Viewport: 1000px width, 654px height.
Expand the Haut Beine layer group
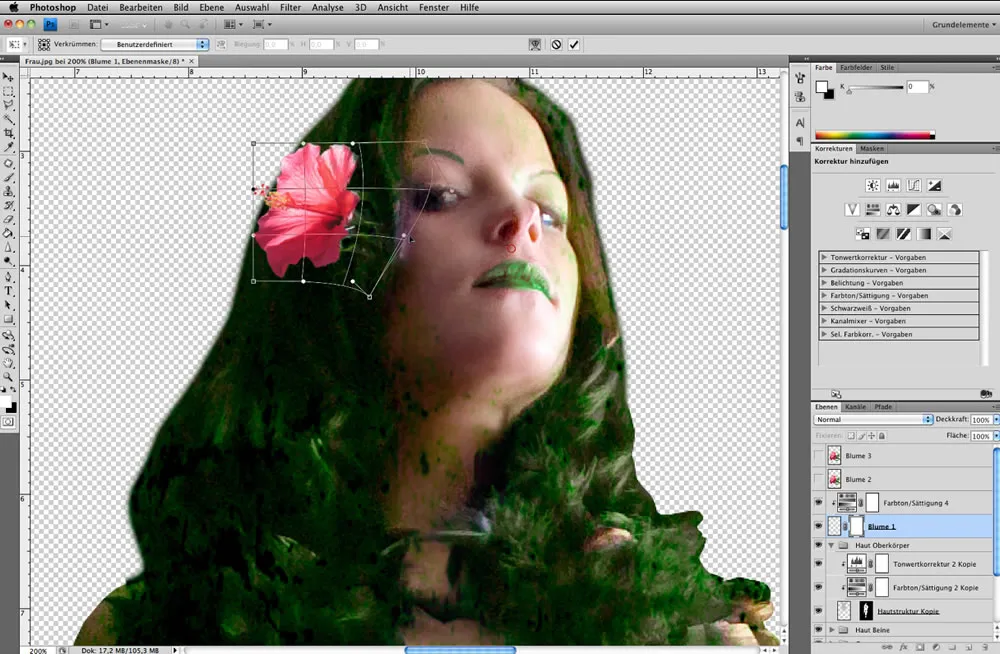832,630
